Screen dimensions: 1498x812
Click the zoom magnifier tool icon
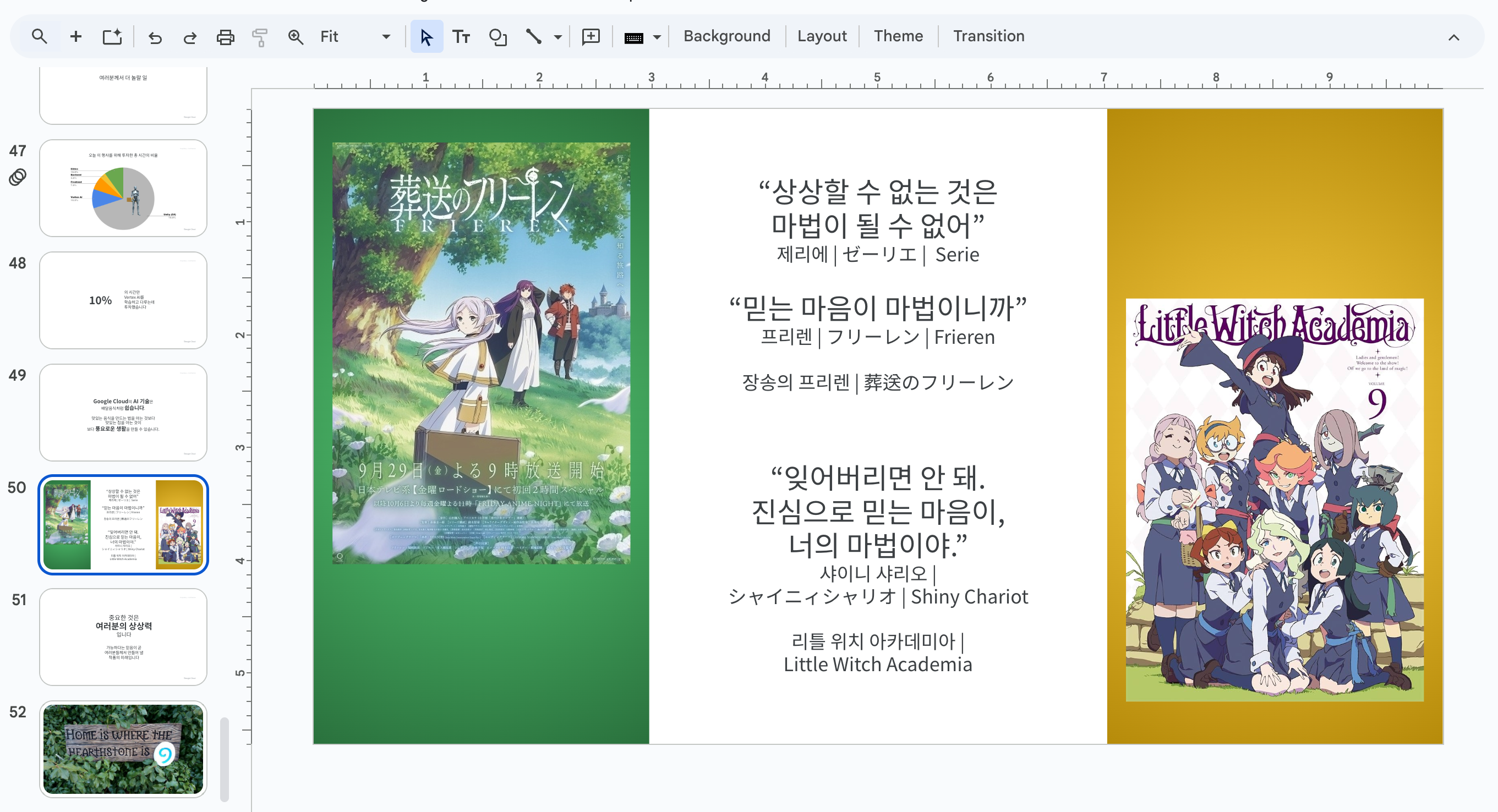(x=296, y=37)
